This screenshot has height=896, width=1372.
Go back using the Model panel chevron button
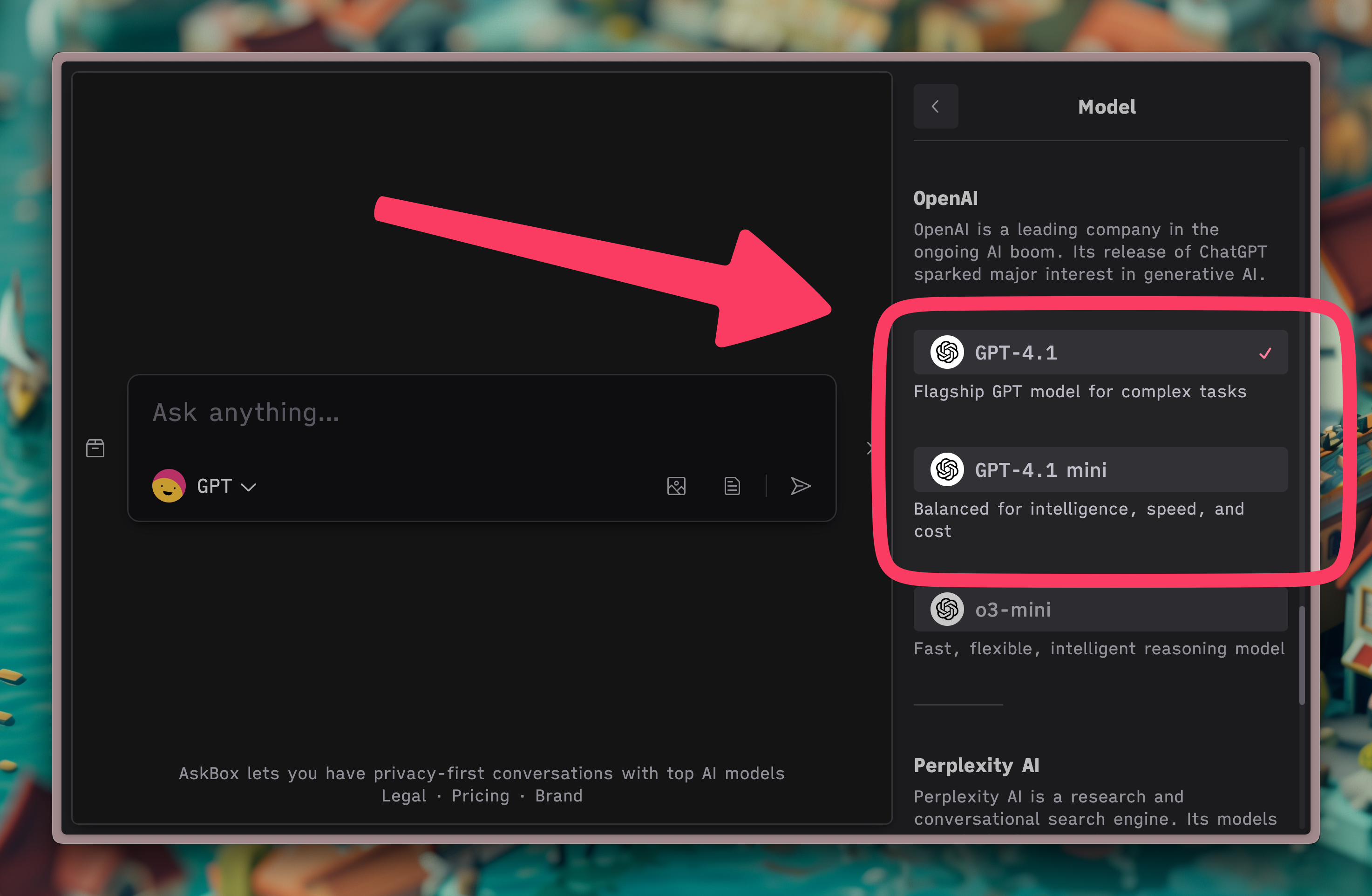(936, 106)
